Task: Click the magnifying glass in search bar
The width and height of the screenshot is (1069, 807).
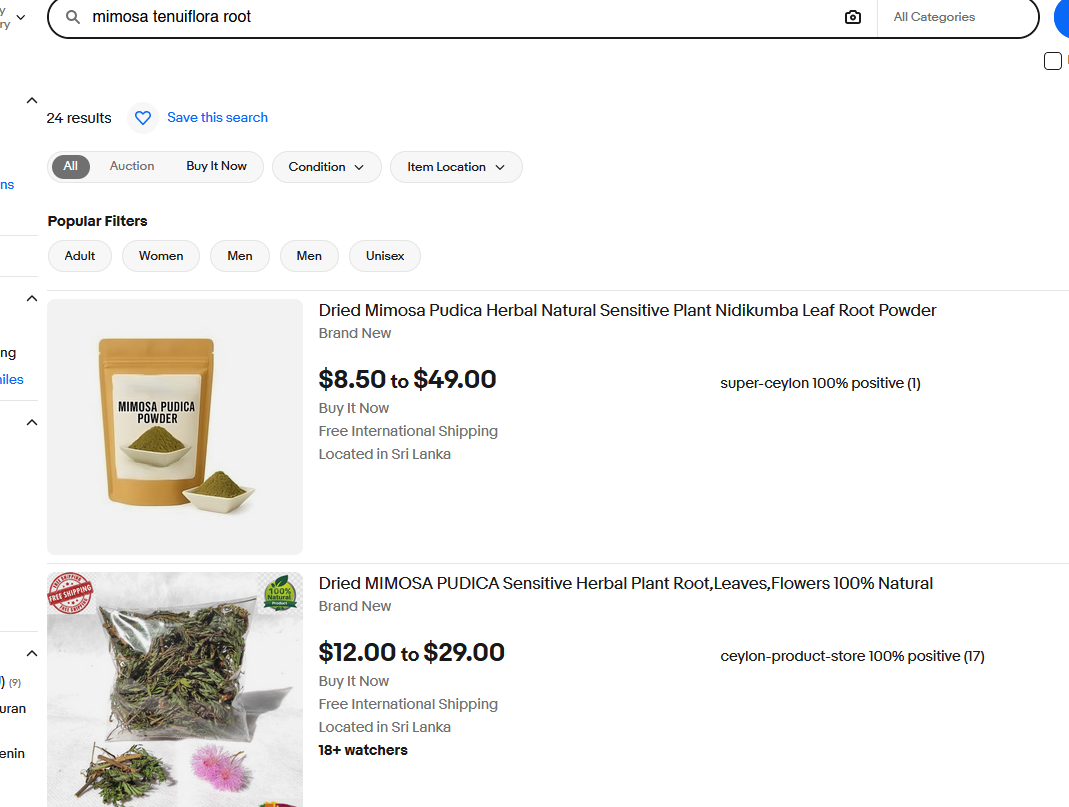Action: click(72, 17)
